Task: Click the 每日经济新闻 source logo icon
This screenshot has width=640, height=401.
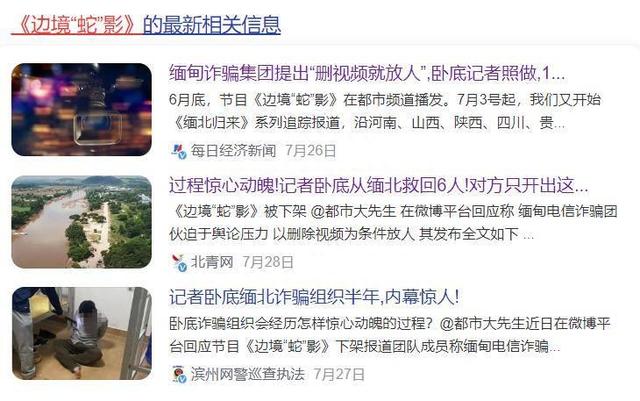Action: 179,151
